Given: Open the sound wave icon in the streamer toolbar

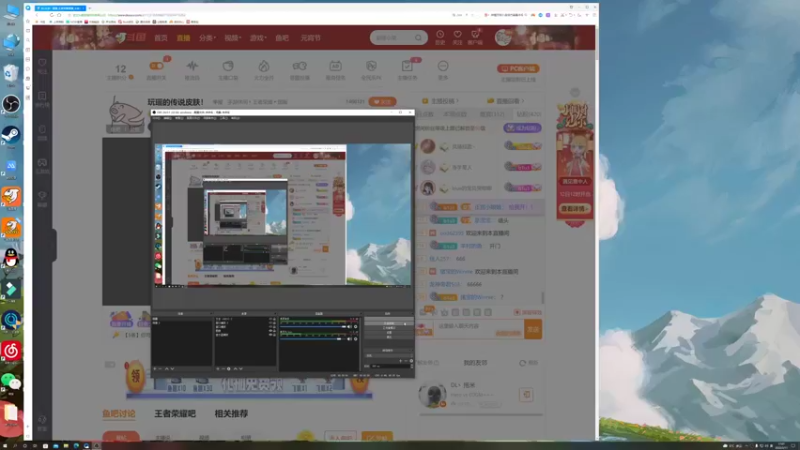Looking at the screenshot, I should pos(192,66).
